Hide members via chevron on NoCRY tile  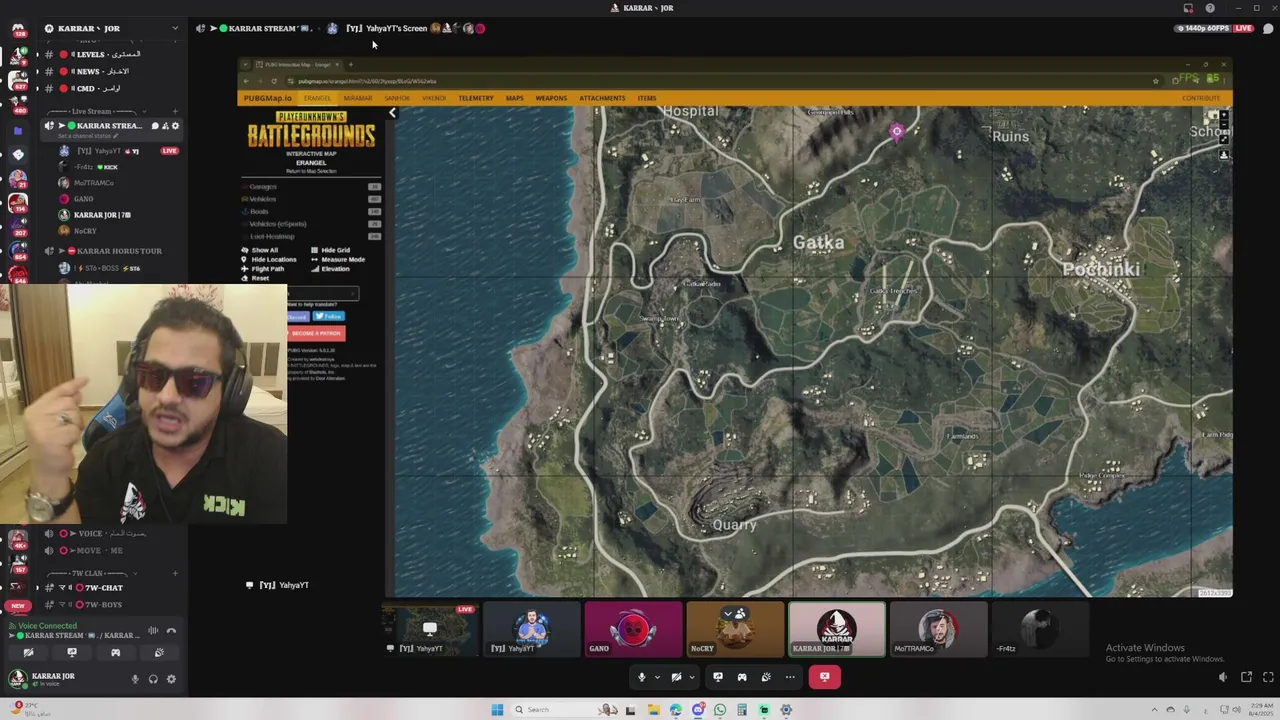pyautogui.click(x=735, y=614)
